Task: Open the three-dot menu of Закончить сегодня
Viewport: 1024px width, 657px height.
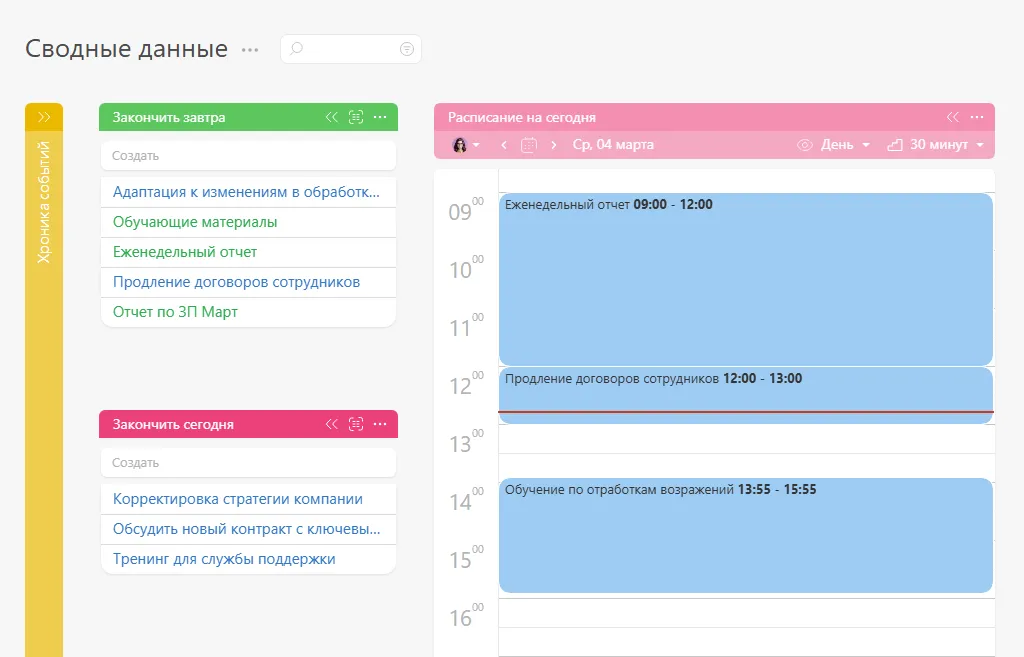Action: [380, 424]
